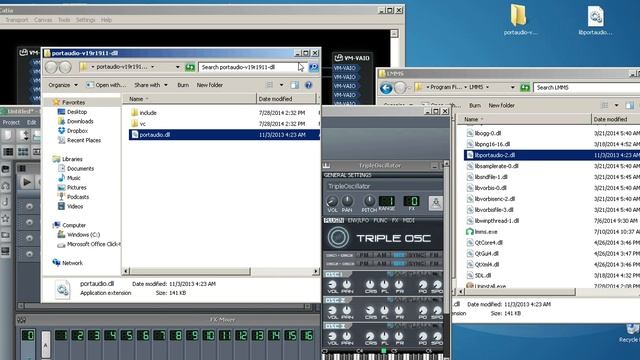Open the music-note samples sidebar tab in LMMS

pyautogui.click(x=6, y=201)
